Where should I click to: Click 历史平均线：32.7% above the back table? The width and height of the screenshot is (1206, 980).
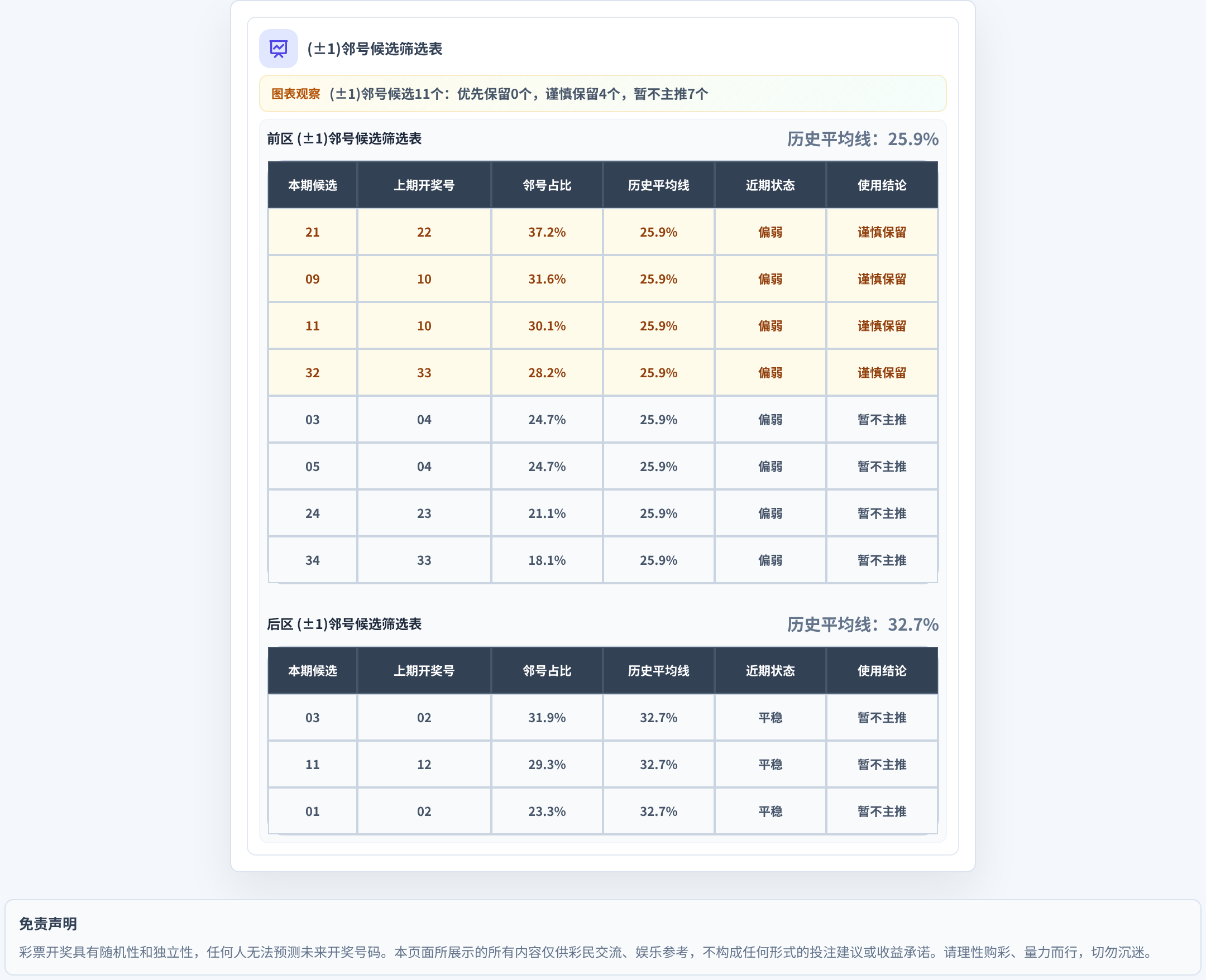tap(863, 624)
